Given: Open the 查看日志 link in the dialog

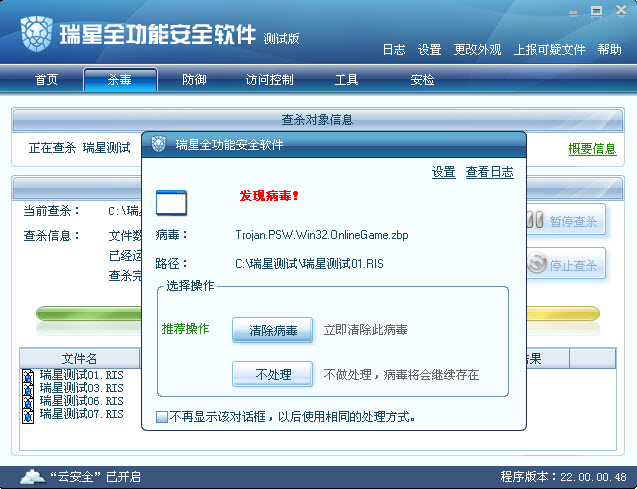Looking at the screenshot, I should [490, 172].
